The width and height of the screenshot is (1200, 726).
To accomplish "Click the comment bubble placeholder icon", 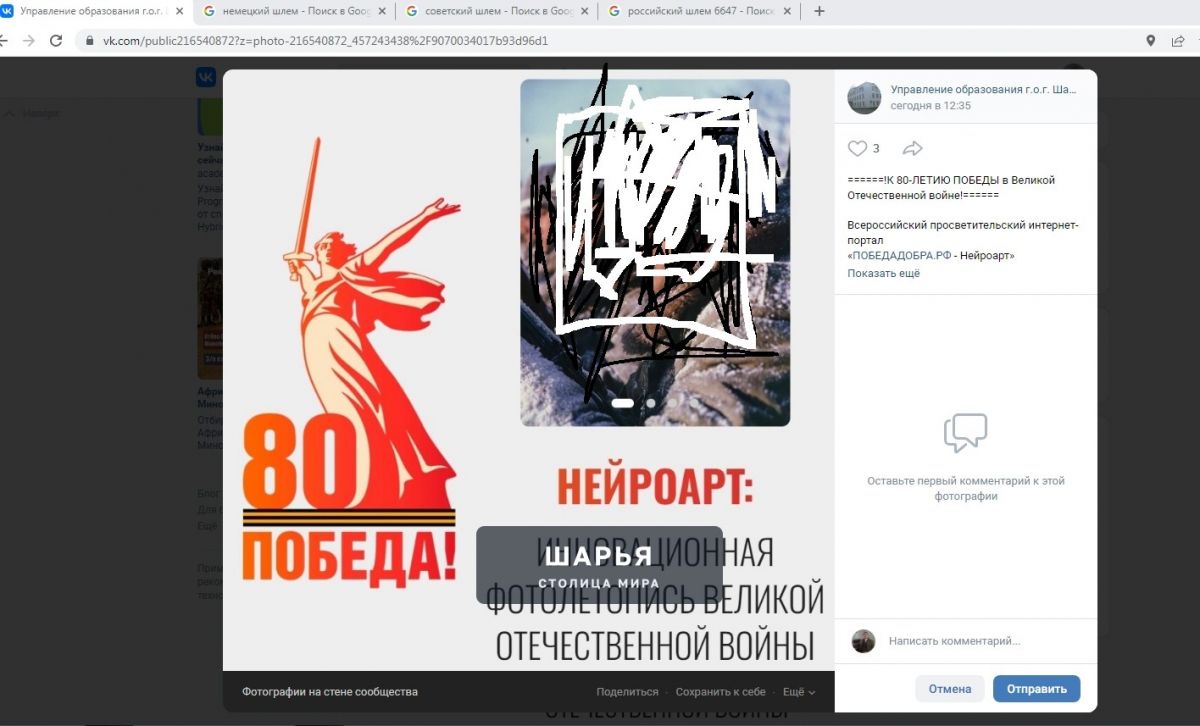I will coord(965,433).
